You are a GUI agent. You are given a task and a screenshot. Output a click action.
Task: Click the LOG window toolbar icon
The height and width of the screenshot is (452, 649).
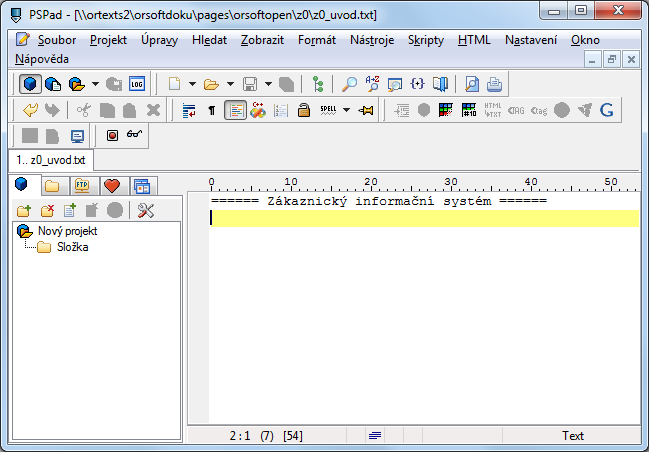pos(137,84)
